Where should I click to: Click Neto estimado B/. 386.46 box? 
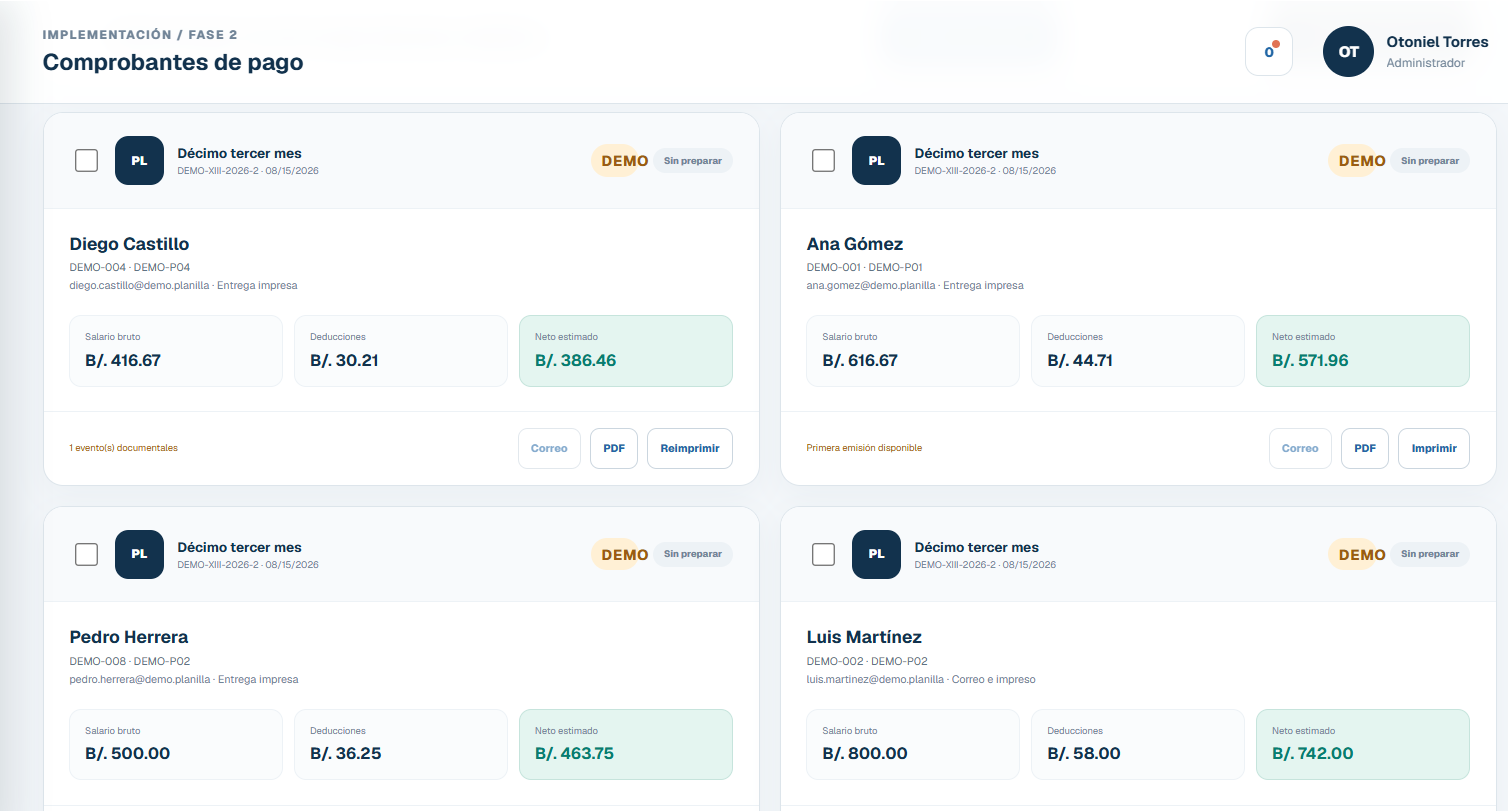(626, 351)
